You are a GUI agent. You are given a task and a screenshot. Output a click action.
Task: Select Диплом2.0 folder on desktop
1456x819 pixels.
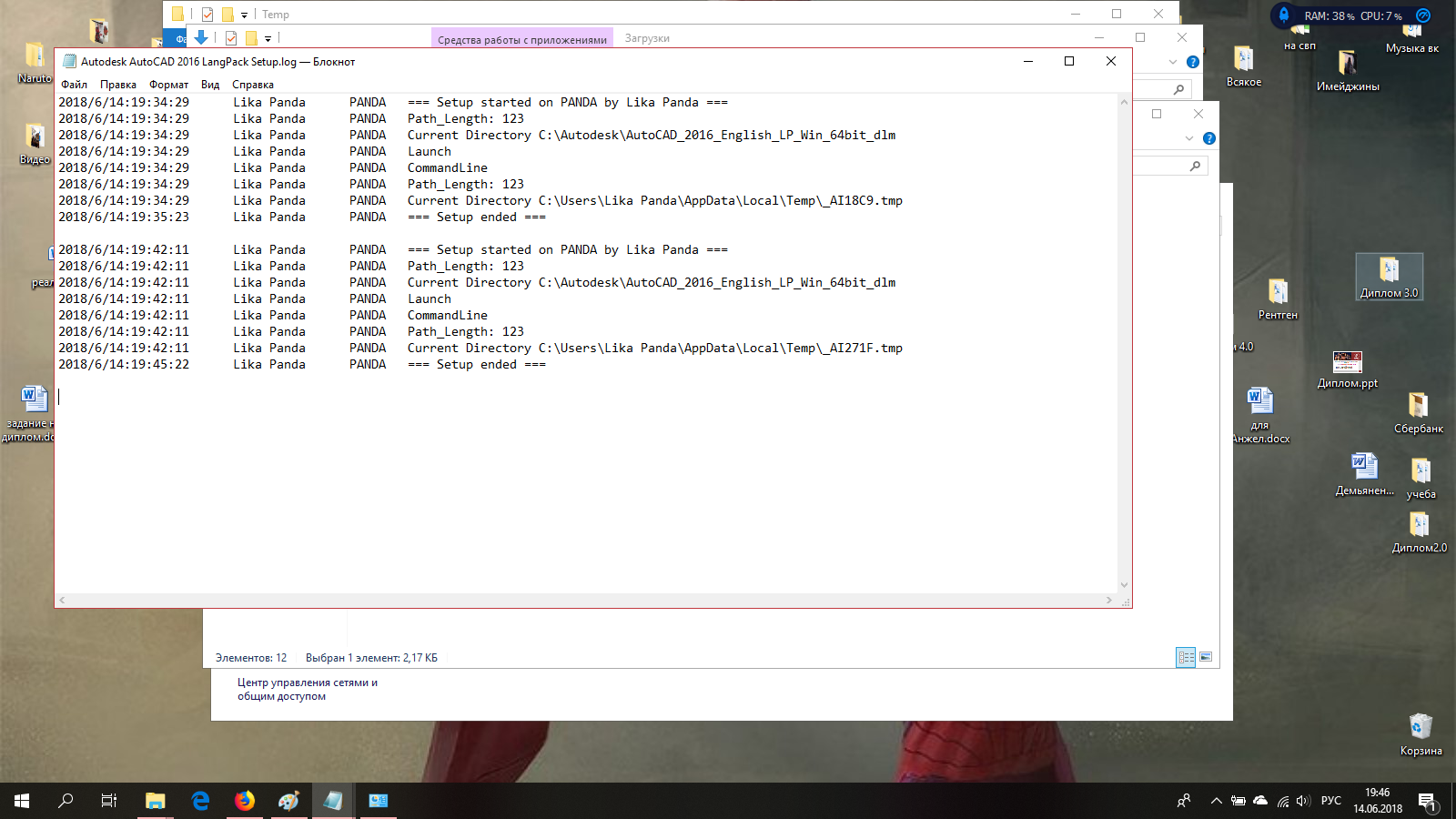[1419, 532]
